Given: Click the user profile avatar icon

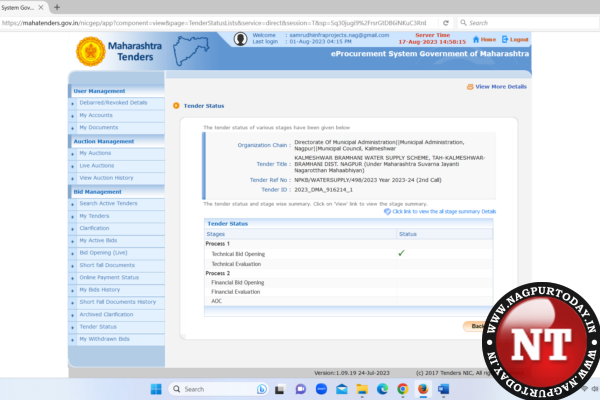Looking at the screenshot, I should (x=240, y=39).
